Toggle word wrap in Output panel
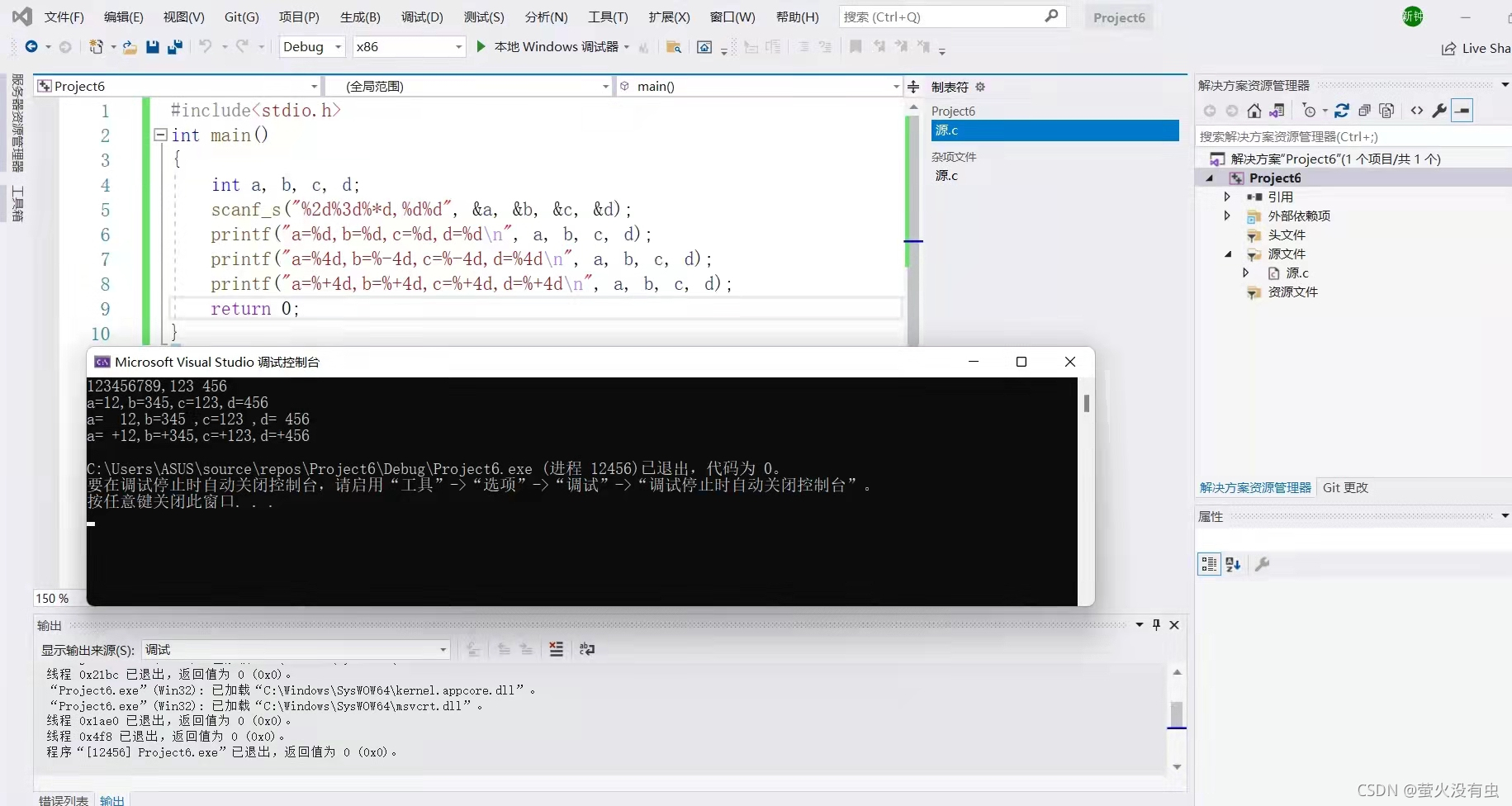Image resolution: width=1512 pixels, height=806 pixels. [x=587, y=650]
